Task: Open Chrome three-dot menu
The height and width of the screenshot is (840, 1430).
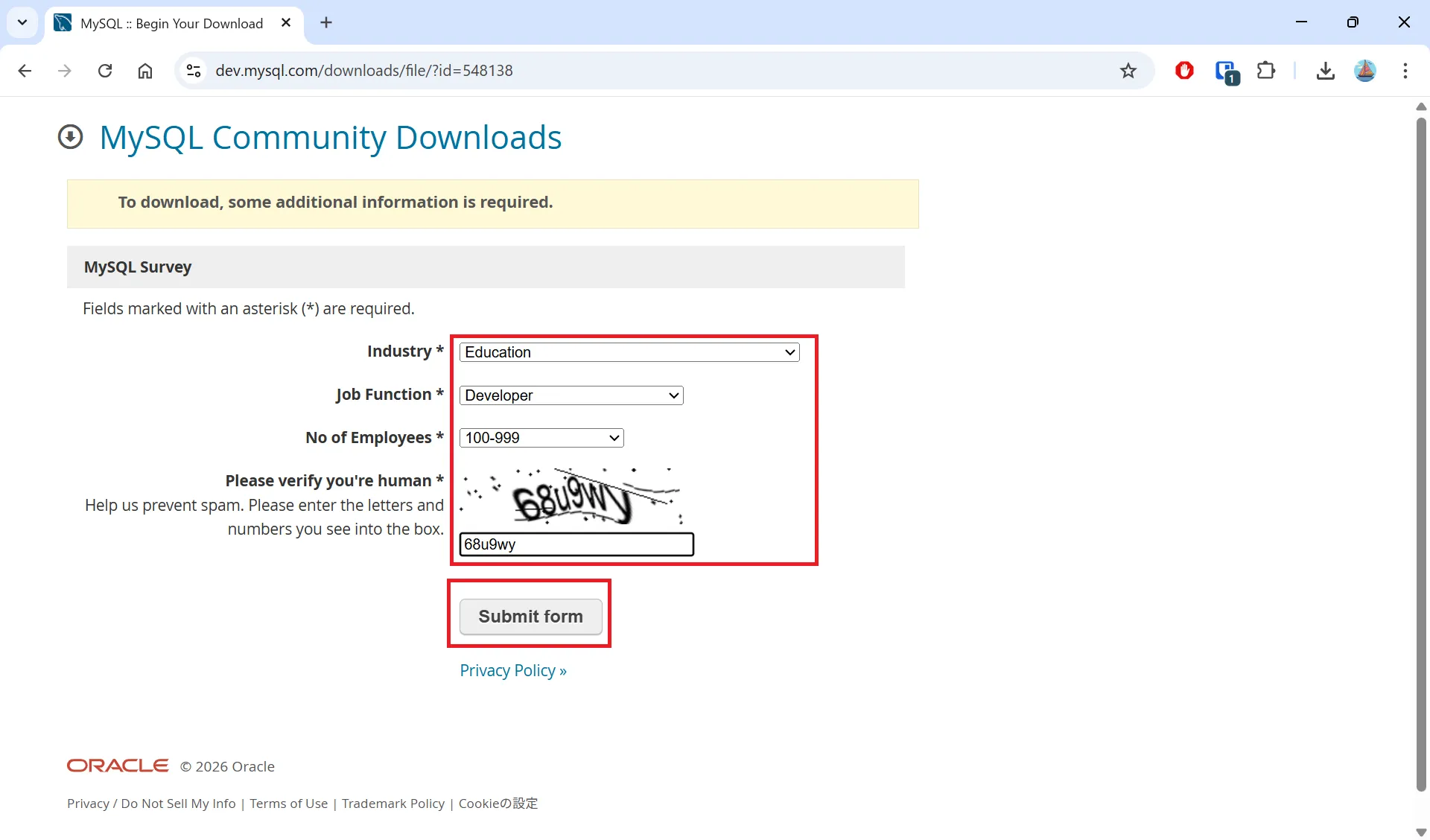Action: coord(1405,71)
